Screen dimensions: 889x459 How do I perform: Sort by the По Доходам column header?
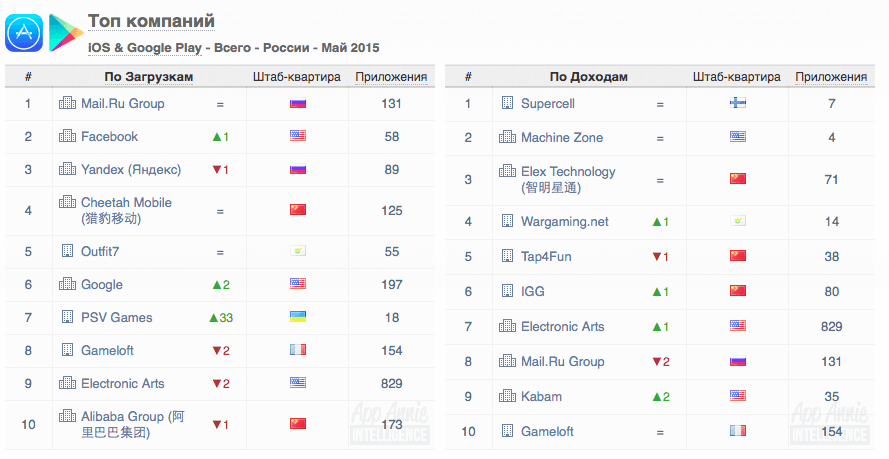(588, 77)
